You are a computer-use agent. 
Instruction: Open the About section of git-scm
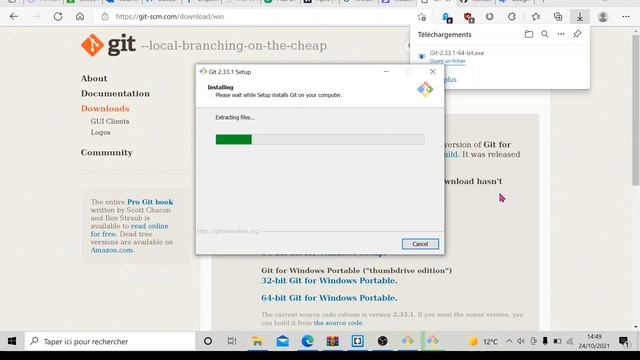[94, 78]
